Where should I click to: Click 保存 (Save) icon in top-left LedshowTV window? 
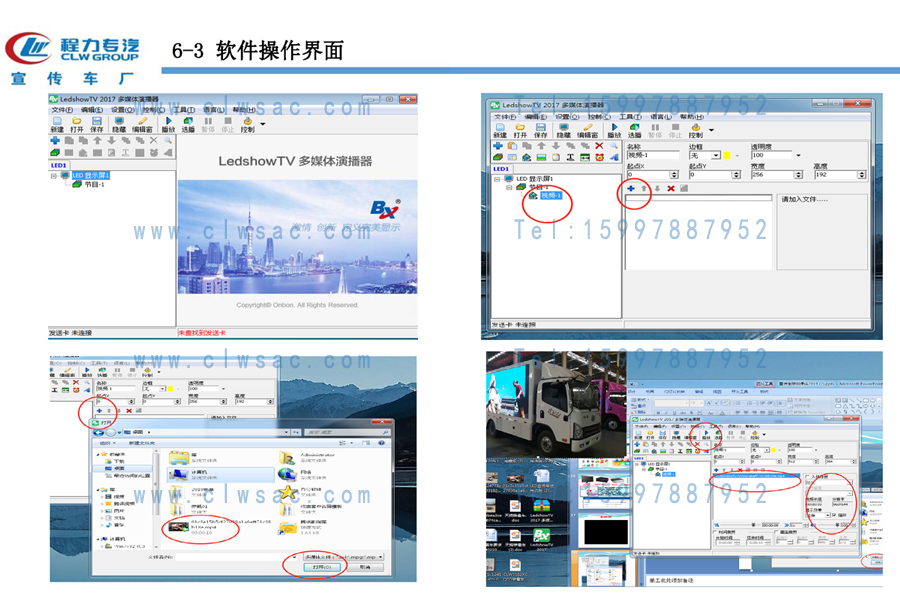tap(96, 123)
